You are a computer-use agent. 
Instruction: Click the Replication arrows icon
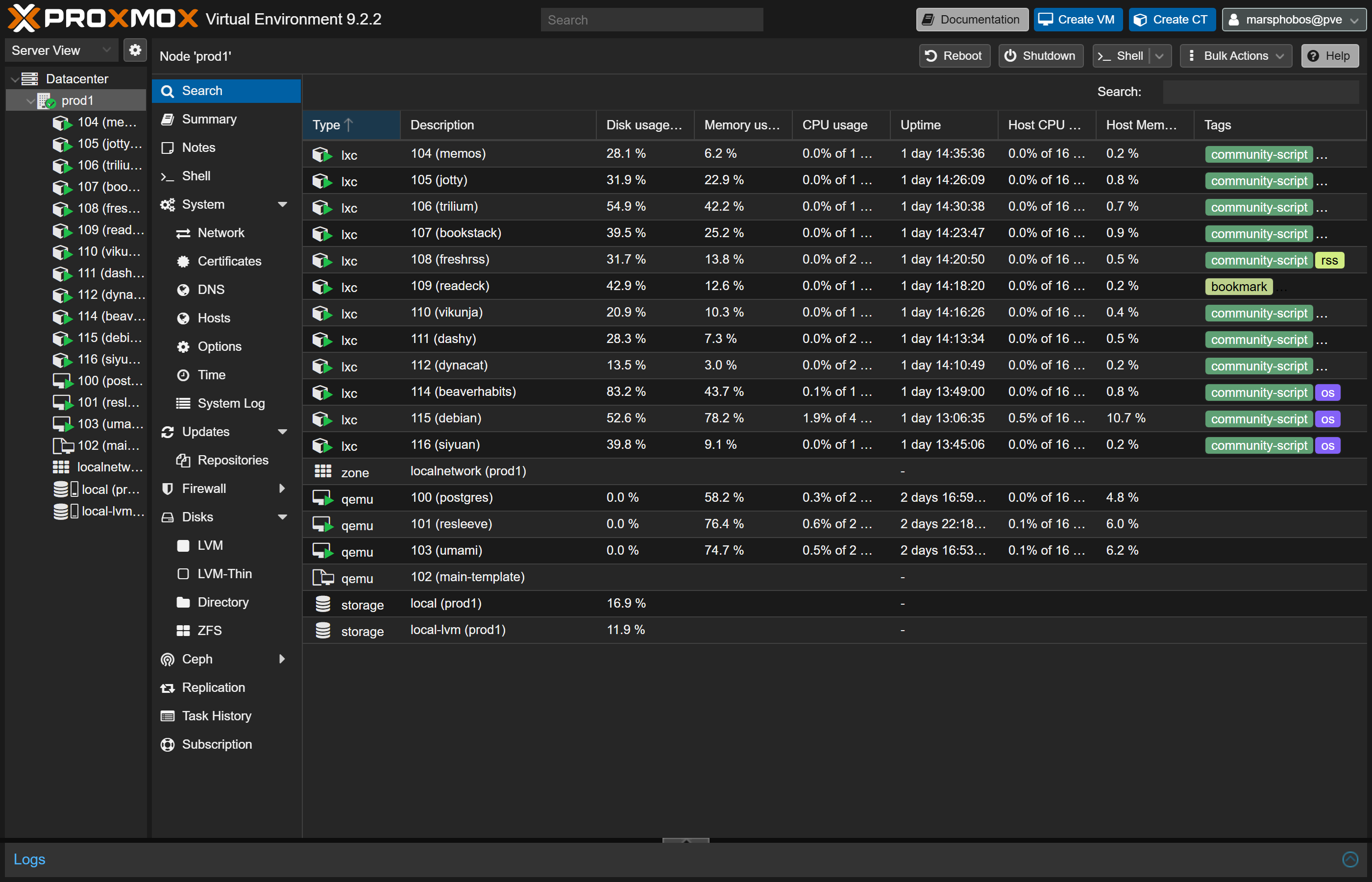click(x=168, y=688)
